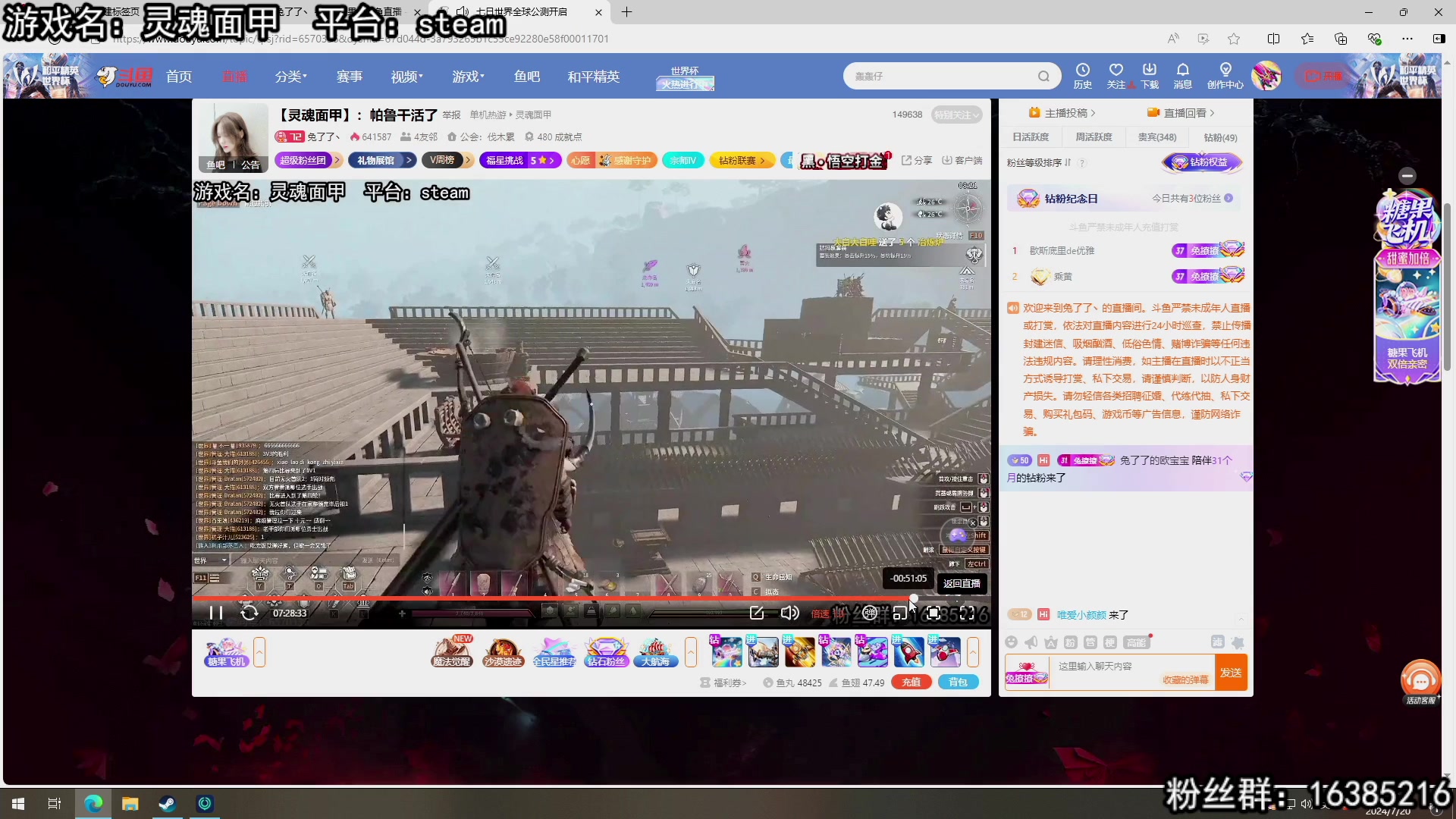Toggle danmaku bullet comments icon
This screenshot has height=819, width=1456.
pos(870,613)
